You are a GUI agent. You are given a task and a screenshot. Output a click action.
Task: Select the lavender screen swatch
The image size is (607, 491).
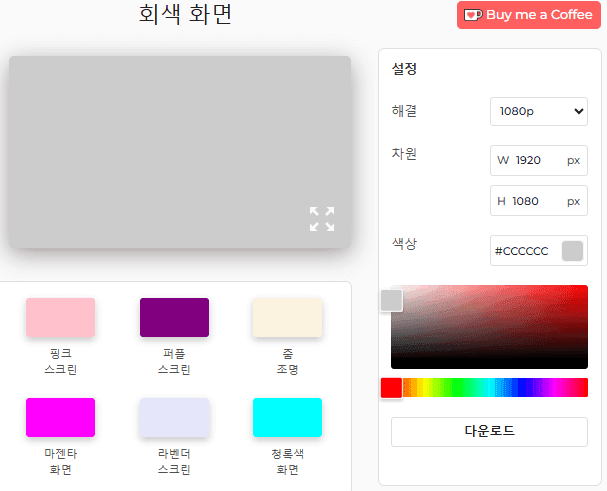pos(174,417)
